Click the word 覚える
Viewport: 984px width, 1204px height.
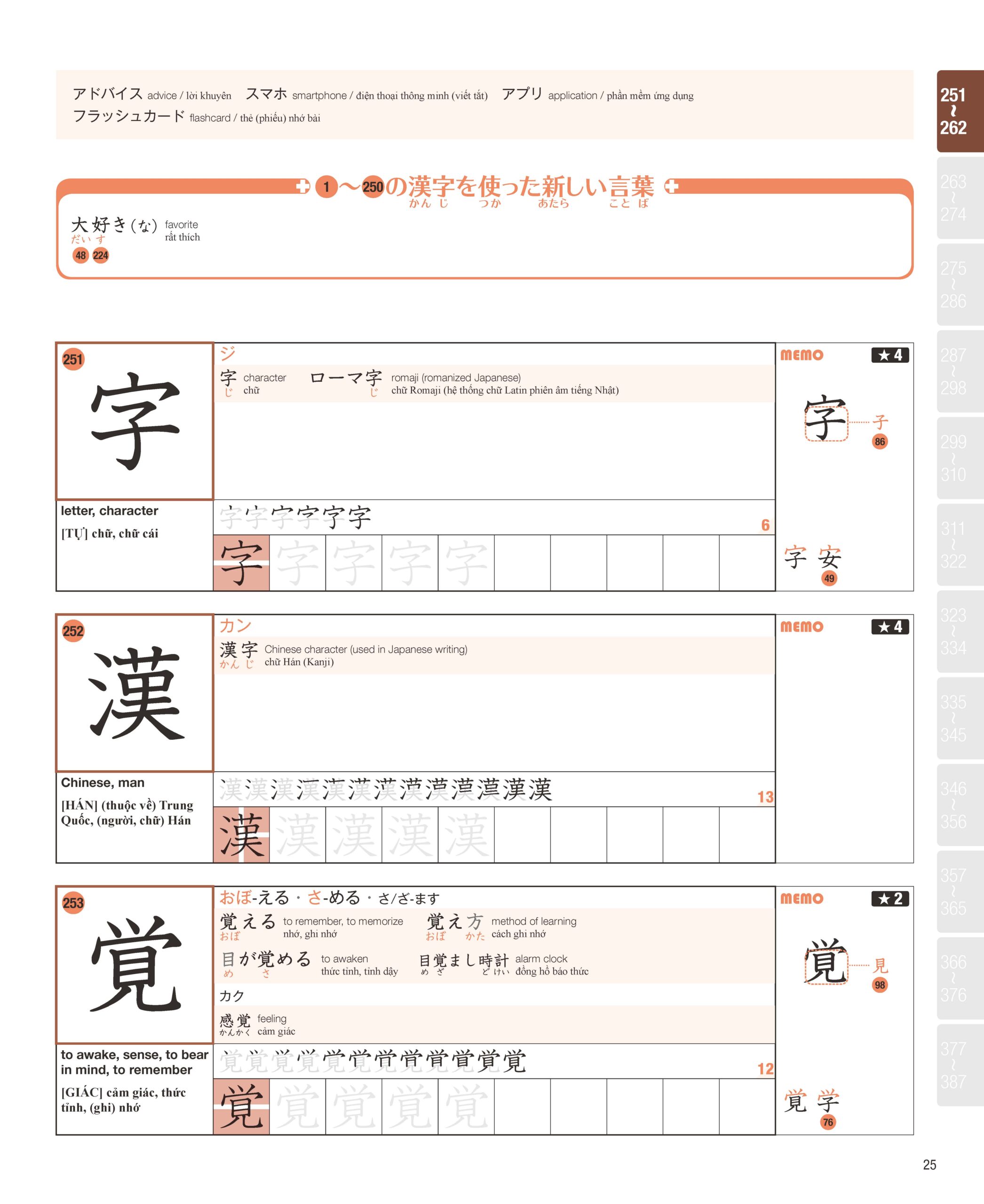click(248, 922)
